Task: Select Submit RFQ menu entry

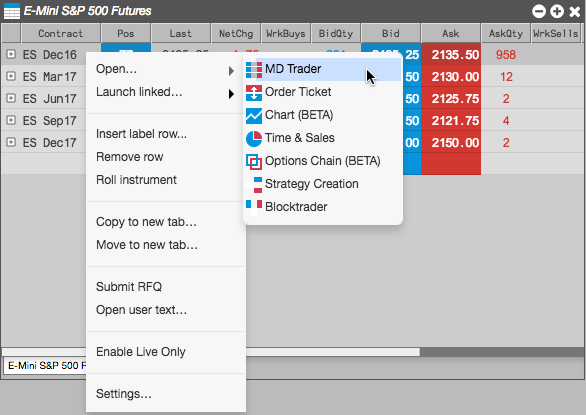Action: click(x=129, y=287)
